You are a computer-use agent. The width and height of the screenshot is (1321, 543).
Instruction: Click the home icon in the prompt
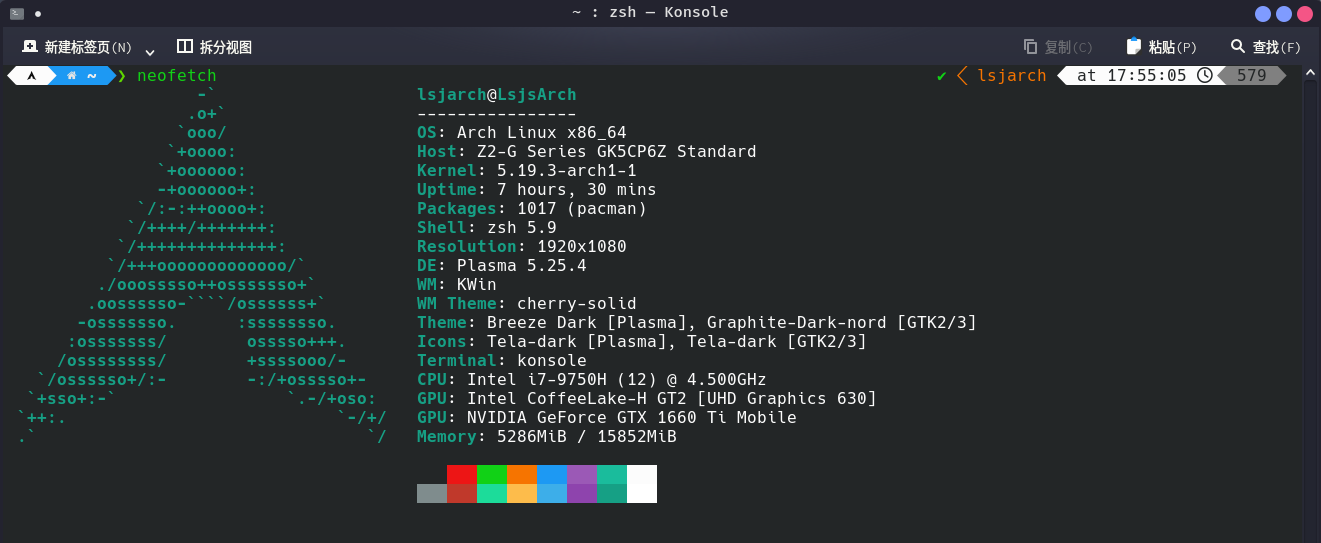click(x=71, y=76)
